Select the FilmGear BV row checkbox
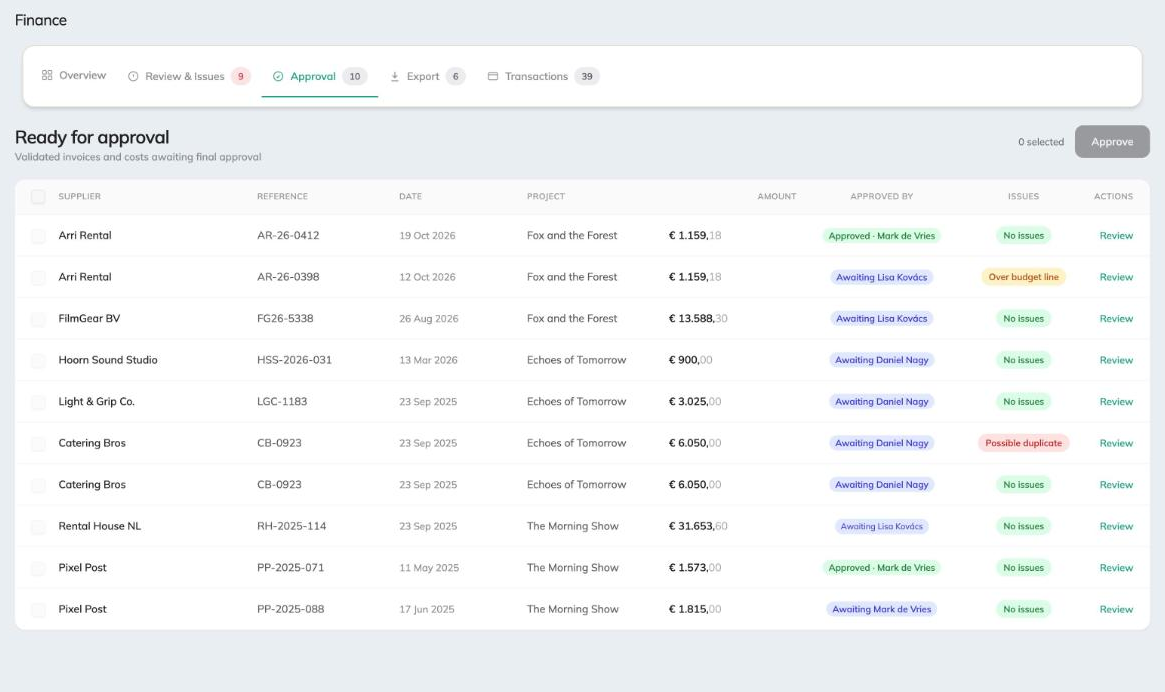Screen dimensions: 1165x692 [x=38, y=319]
